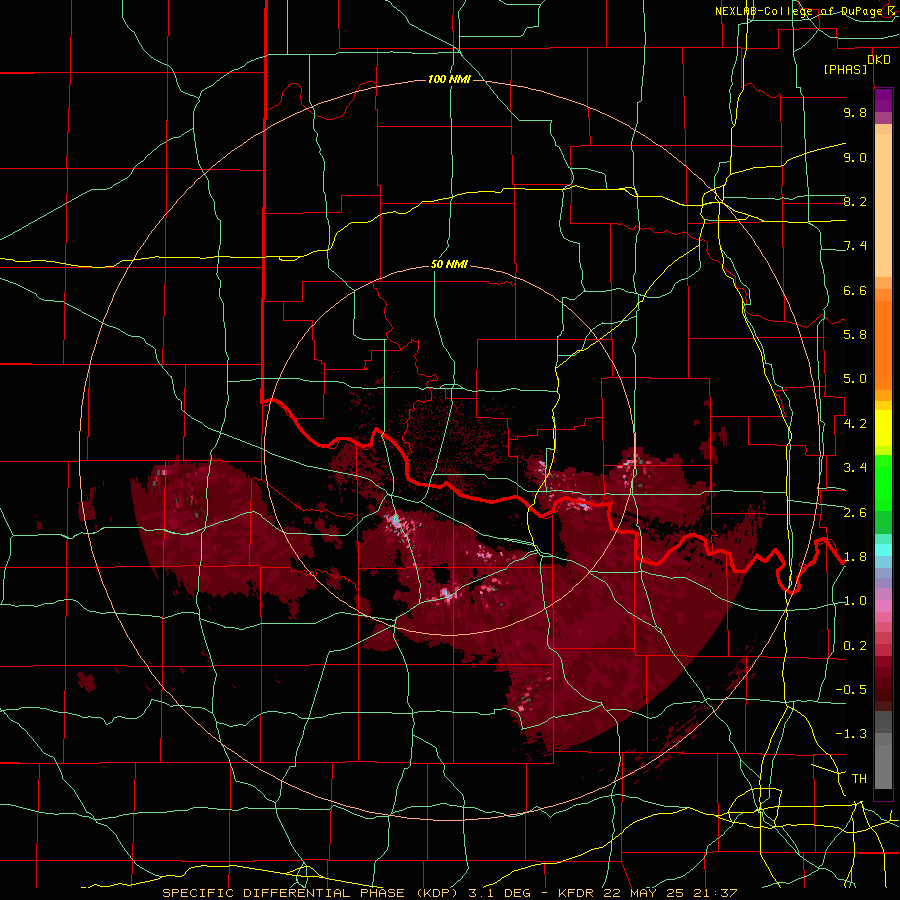This screenshot has width=900, height=900.
Task: Click the DKD label above the color scale
Action: click(x=879, y=60)
